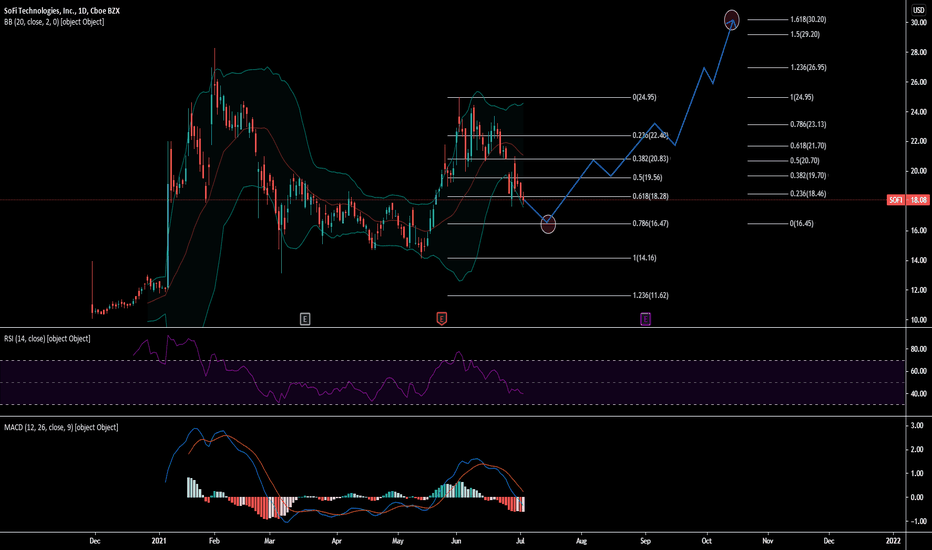This screenshot has height=550, width=932.
Task: Click the circle marker at the 16.47 low target
Action: (548, 224)
